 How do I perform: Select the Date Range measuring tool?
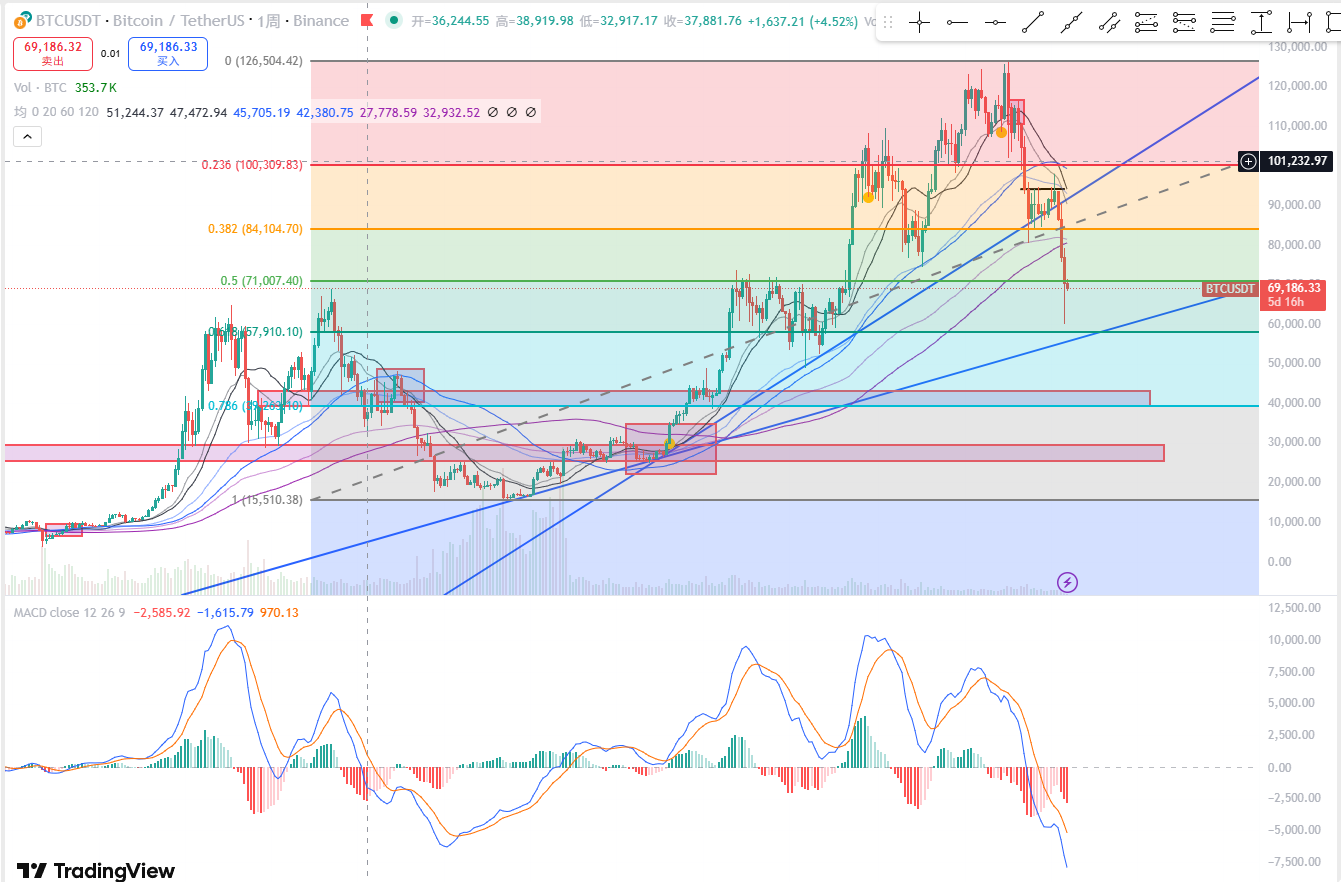click(1299, 23)
